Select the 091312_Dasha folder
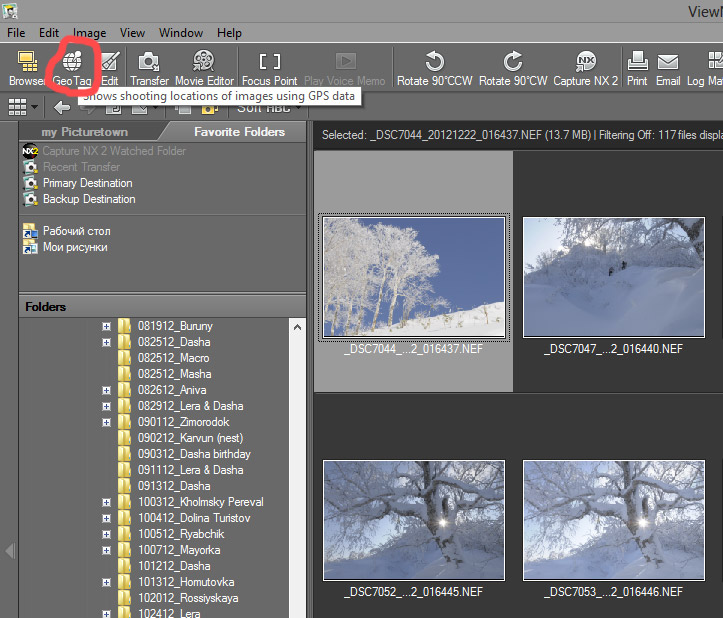Viewport: 723px width, 618px height. point(174,486)
